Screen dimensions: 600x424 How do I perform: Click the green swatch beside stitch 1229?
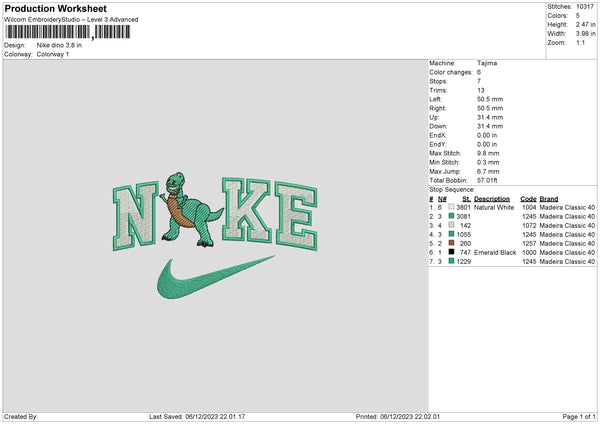(x=452, y=261)
